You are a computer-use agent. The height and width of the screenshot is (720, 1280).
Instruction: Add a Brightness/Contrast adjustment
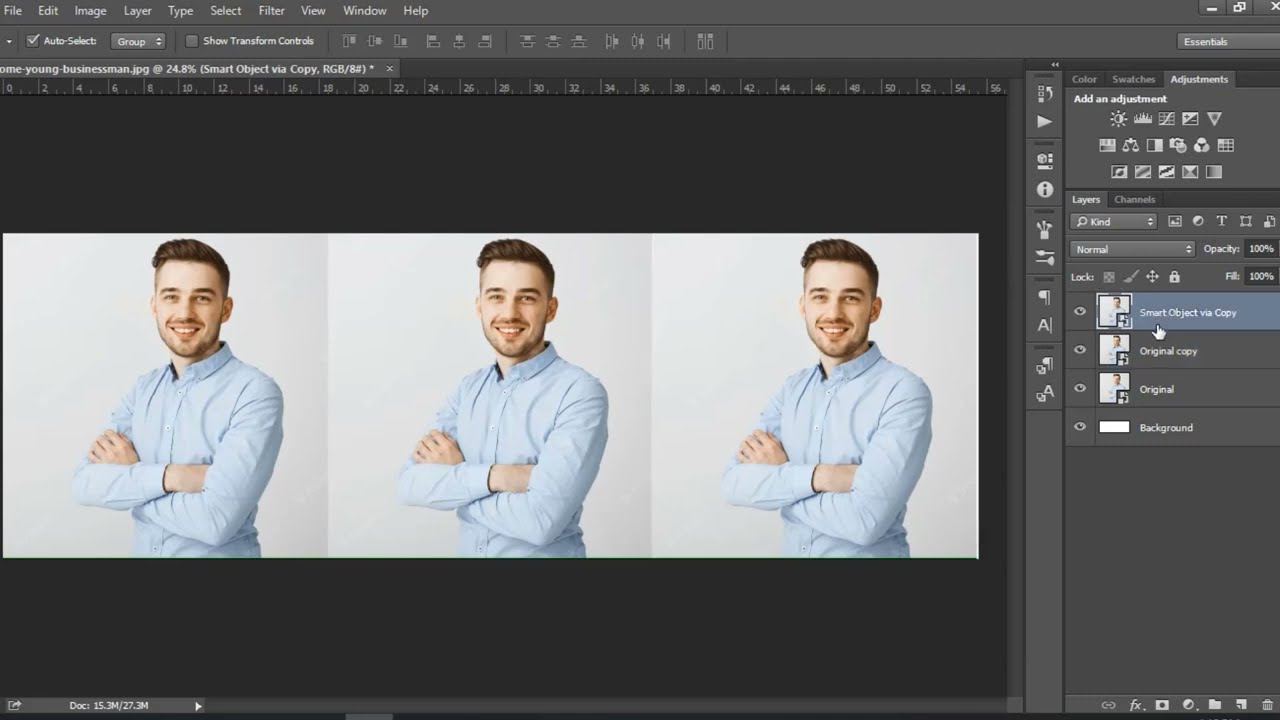click(1118, 119)
